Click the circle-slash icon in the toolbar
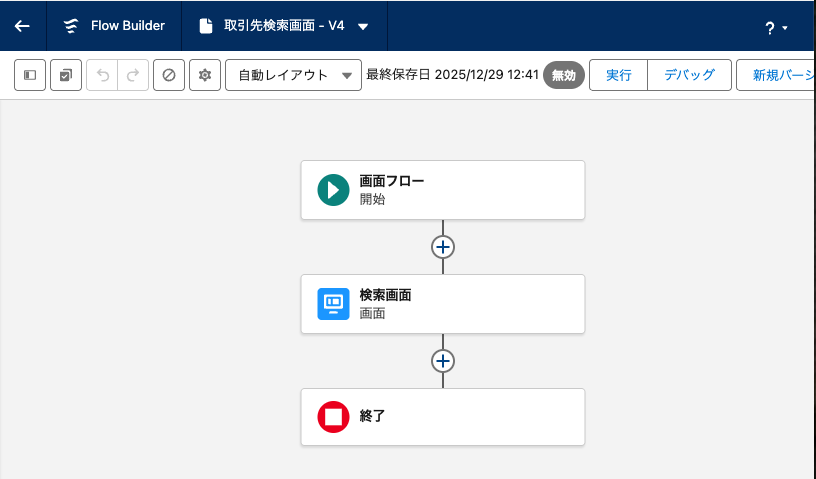The width and height of the screenshot is (816, 479). pos(169,75)
